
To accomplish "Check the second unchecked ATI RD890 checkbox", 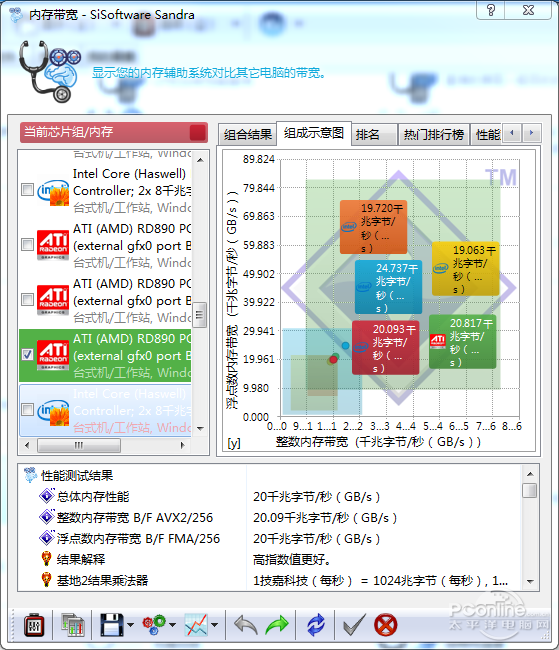I will (27, 299).
